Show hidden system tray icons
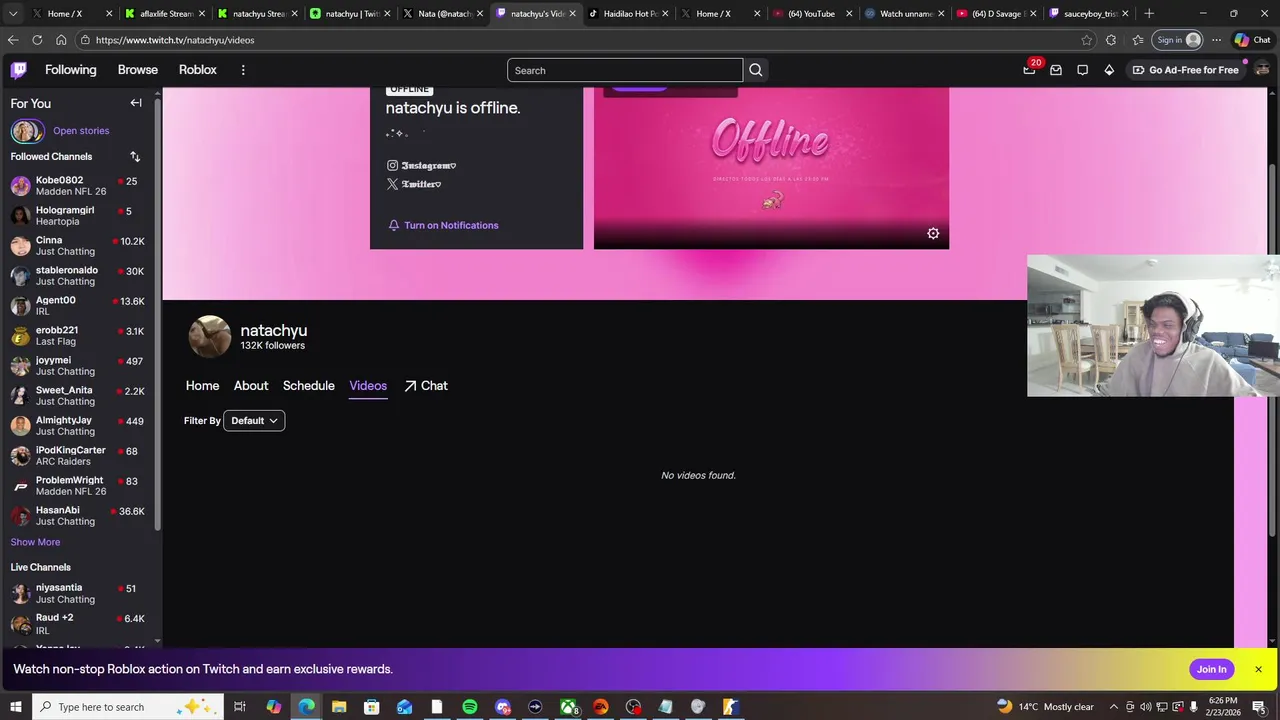 1113,707
